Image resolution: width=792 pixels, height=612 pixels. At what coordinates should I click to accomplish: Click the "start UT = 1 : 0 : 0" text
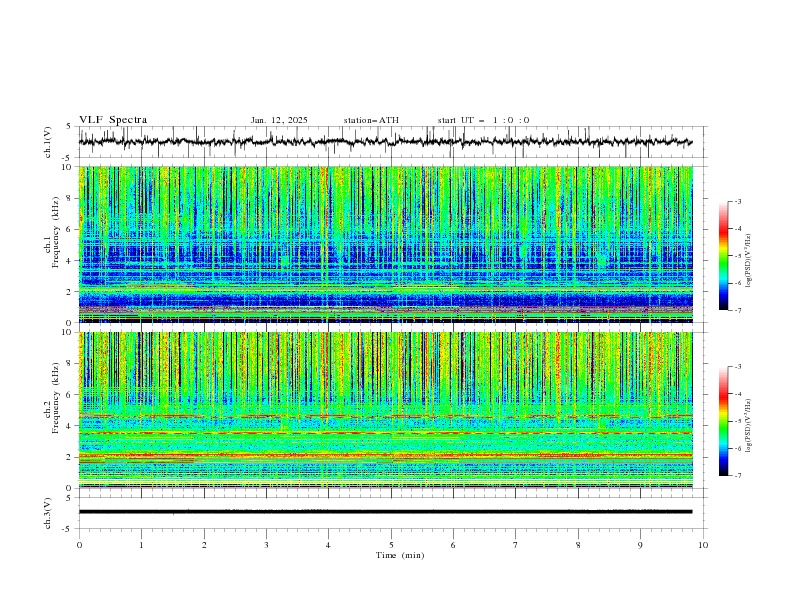483,120
